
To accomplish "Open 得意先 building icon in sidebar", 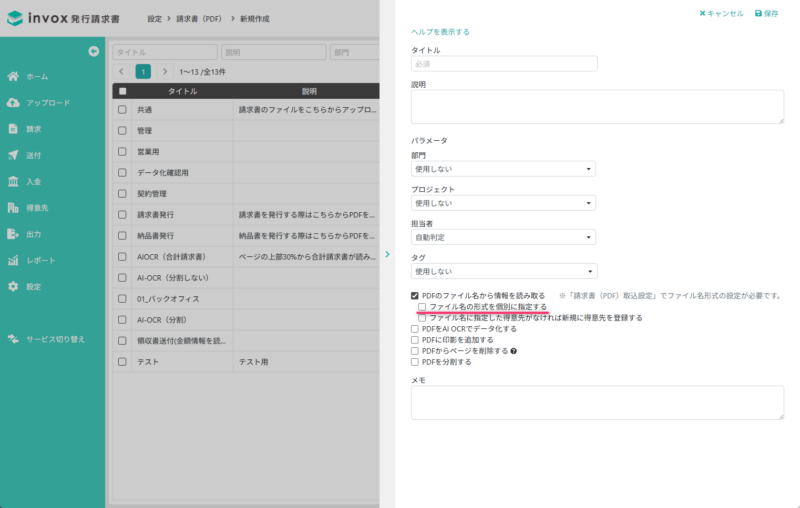I will [13, 208].
